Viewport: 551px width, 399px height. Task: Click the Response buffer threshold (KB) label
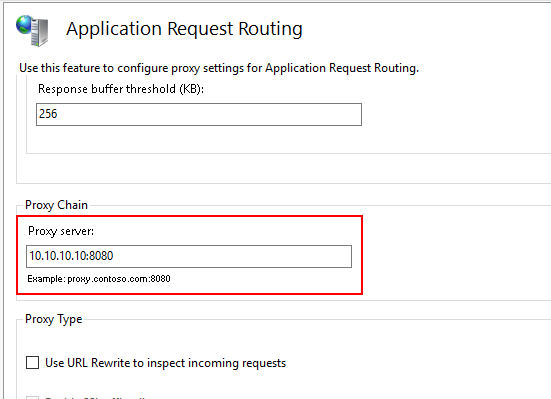(x=121, y=89)
